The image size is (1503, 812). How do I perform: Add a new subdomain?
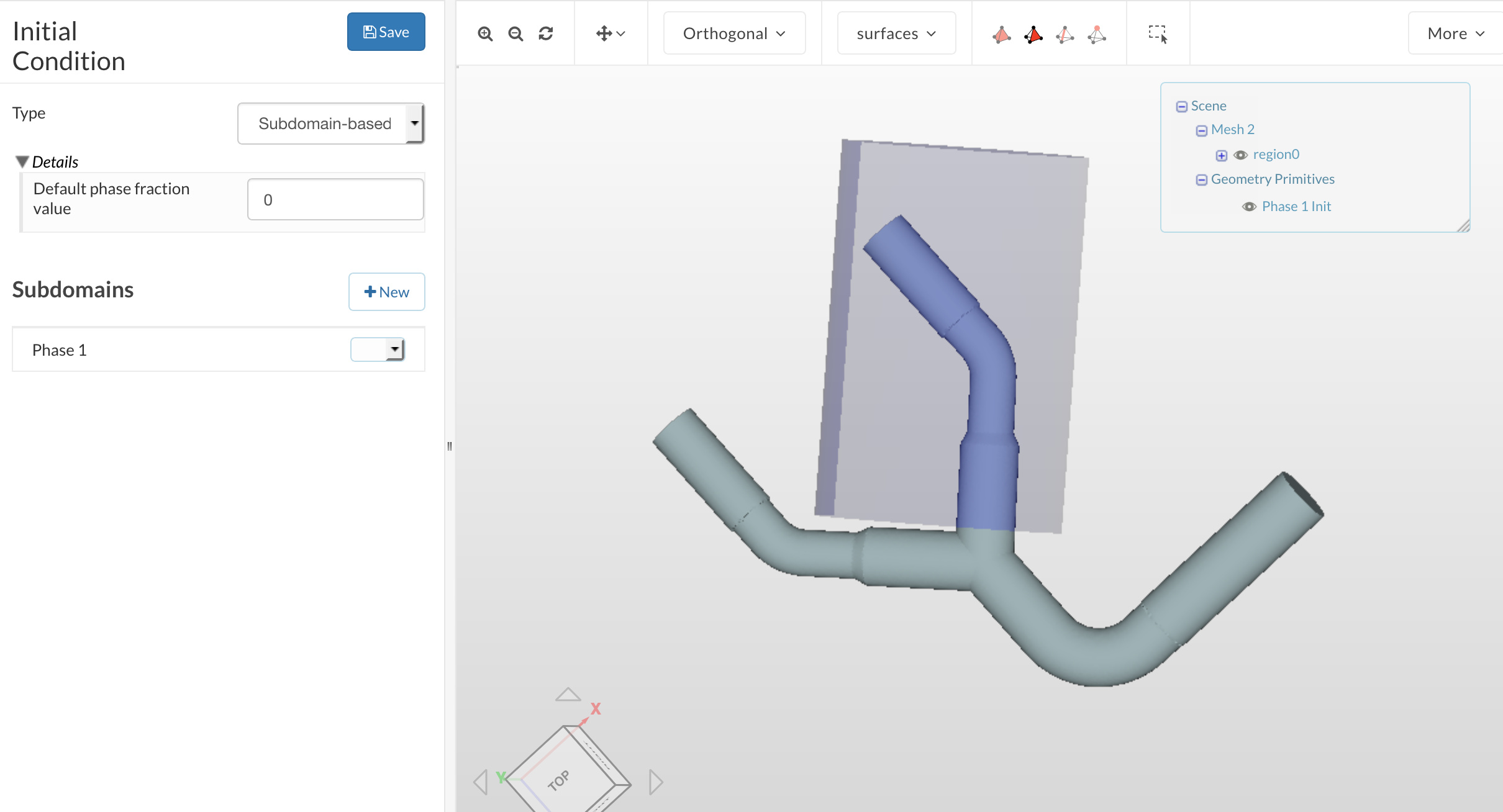point(386,292)
